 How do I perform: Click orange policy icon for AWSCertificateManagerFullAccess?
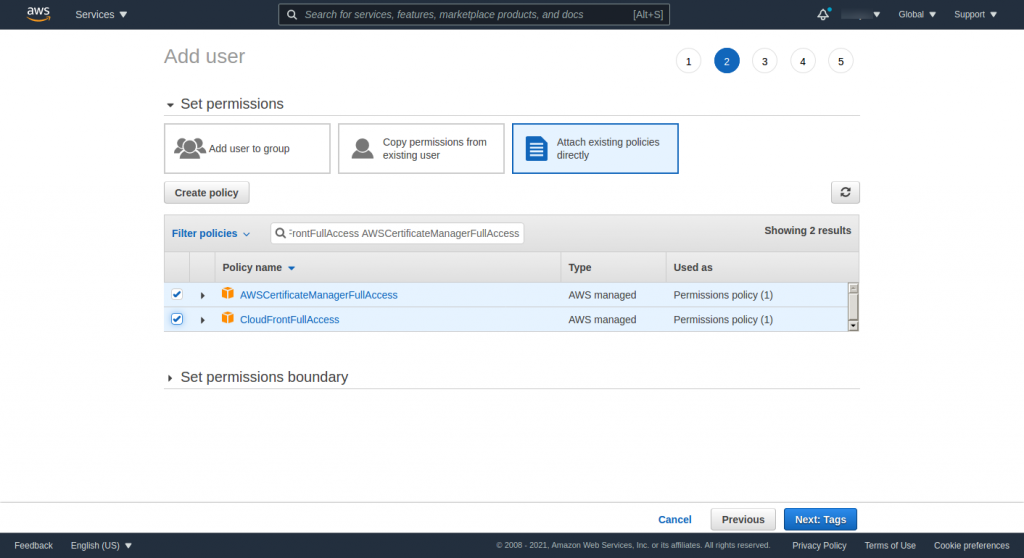click(x=227, y=293)
